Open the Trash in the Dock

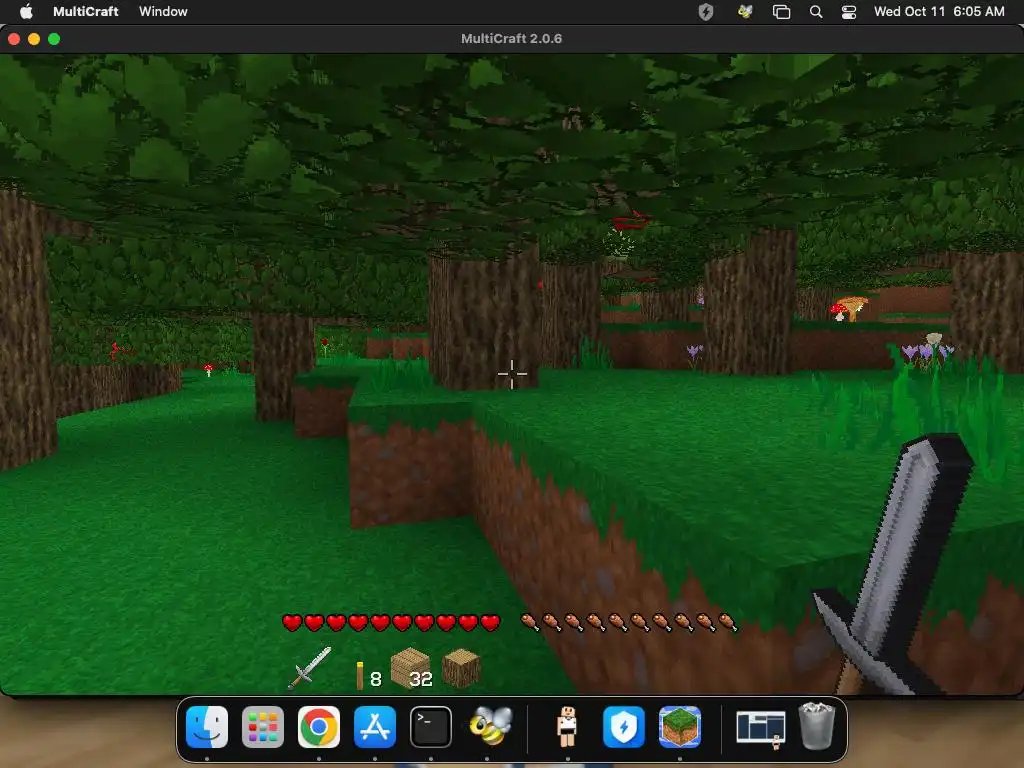(816, 726)
